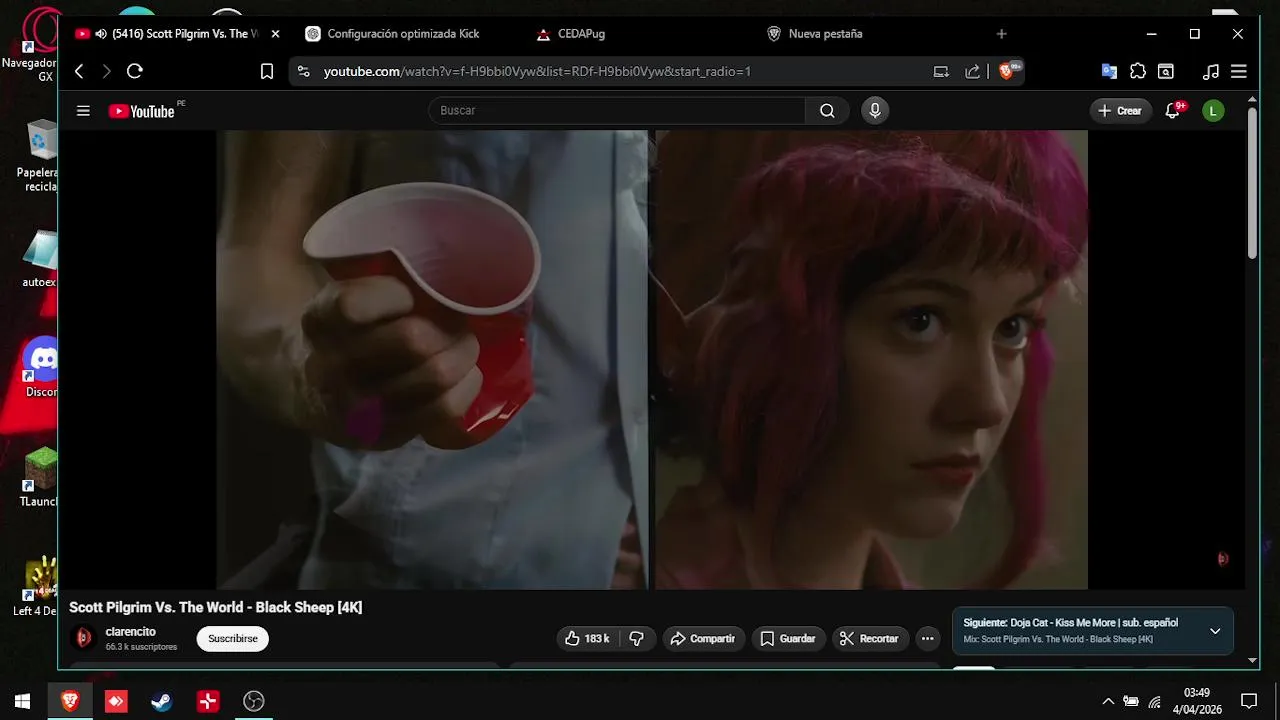Open a new browser tab

[1001, 34]
